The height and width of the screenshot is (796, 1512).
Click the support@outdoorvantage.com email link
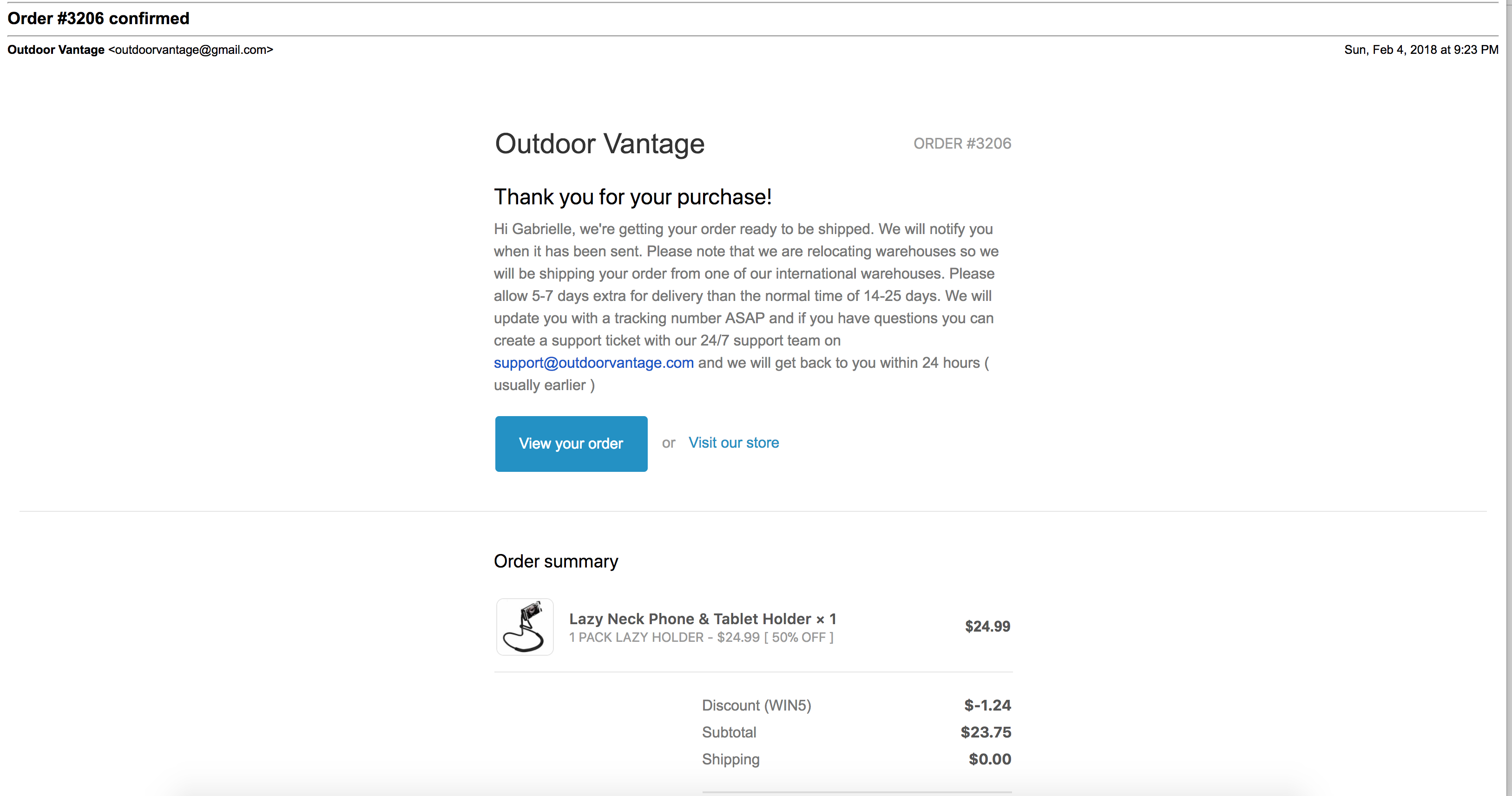pyautogui.click(x=593, y=363)
